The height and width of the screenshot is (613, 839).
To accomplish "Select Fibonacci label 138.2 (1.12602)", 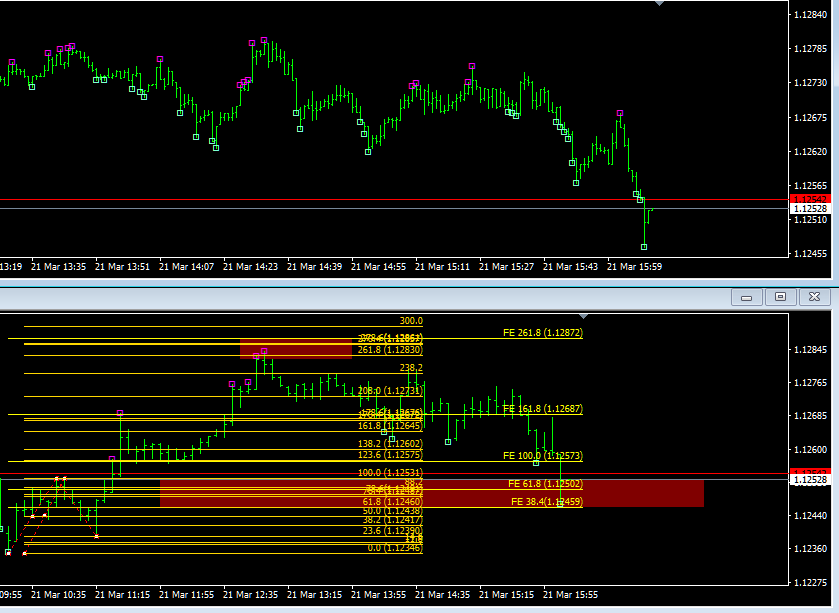I will pos(390,444).
